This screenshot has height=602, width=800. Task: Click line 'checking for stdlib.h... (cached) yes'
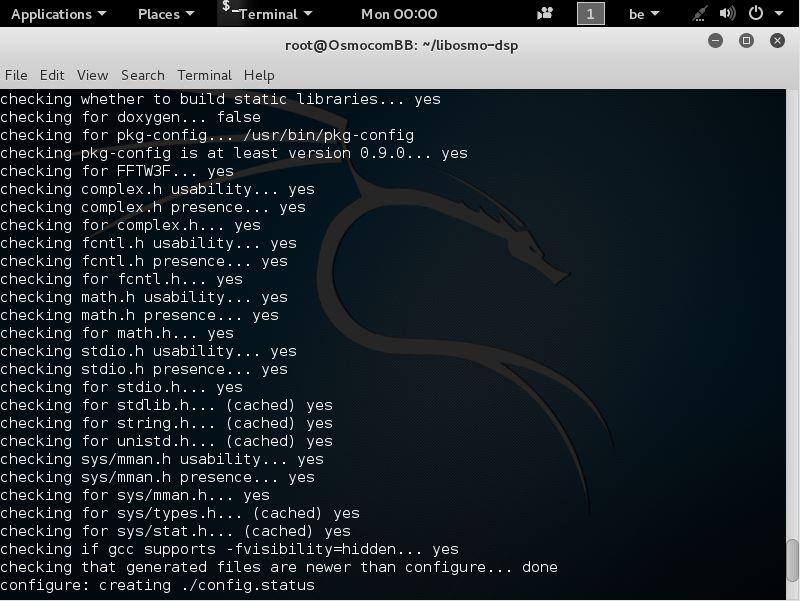(x=166, y=405)
